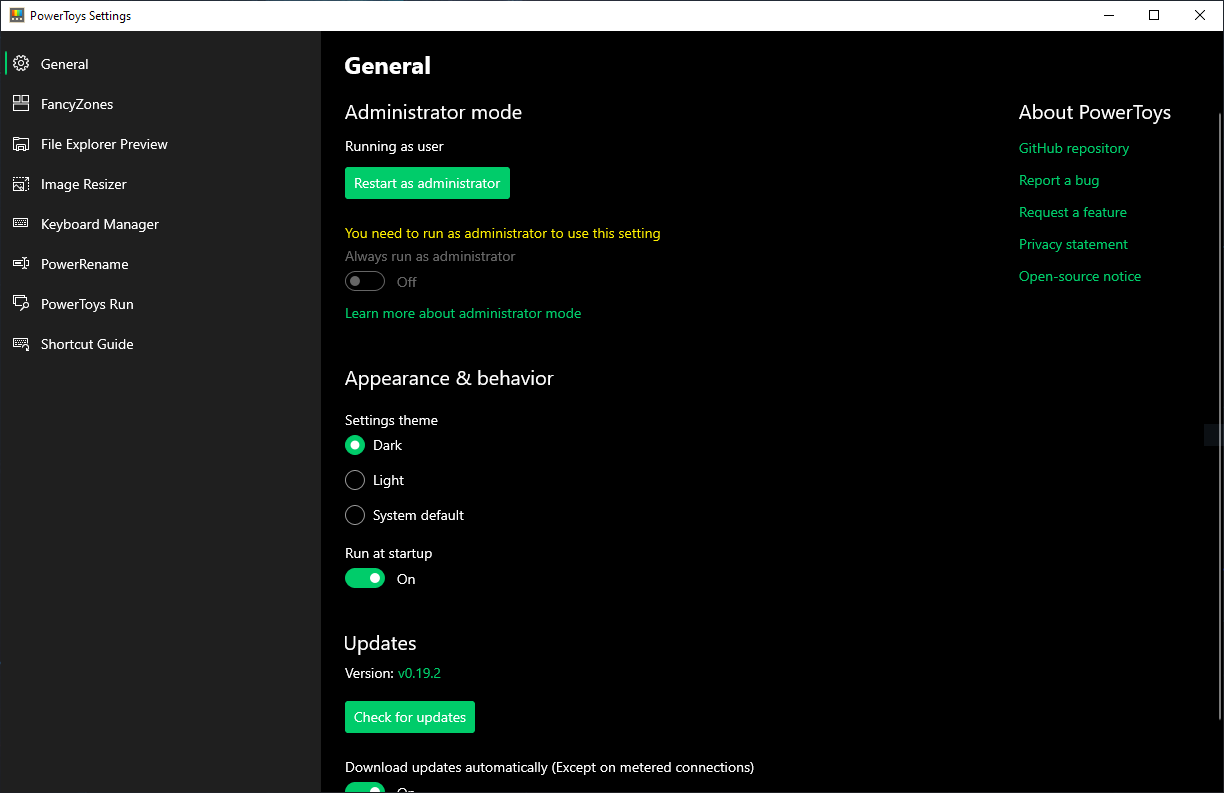The image size is (1224, 793).
Task: Click the Check for updates button
Action: point(410,717)
